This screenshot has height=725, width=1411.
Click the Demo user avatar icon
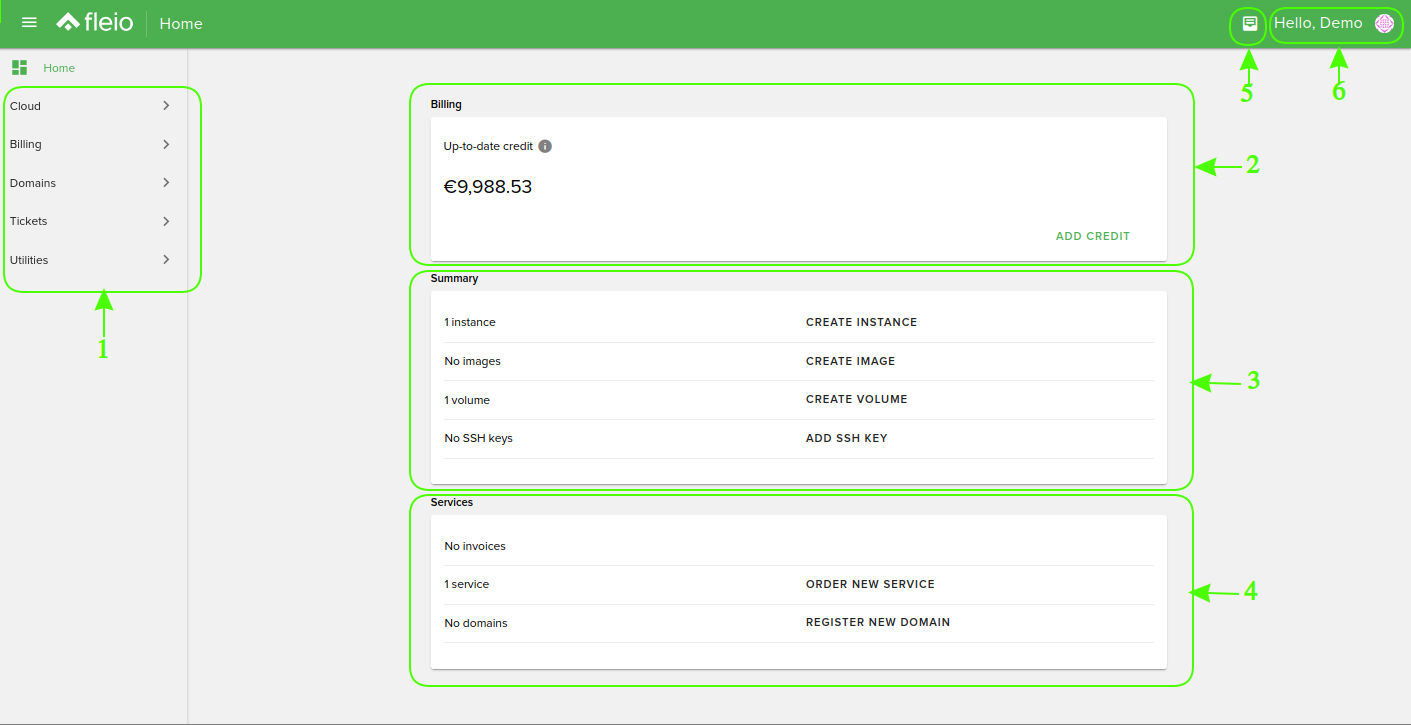1384,22
